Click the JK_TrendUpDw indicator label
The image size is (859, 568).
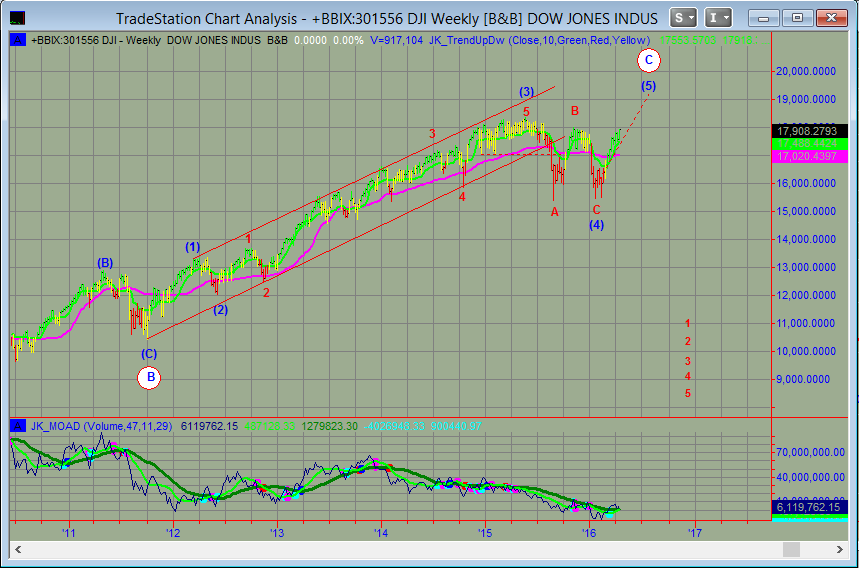tap(539, 40)
